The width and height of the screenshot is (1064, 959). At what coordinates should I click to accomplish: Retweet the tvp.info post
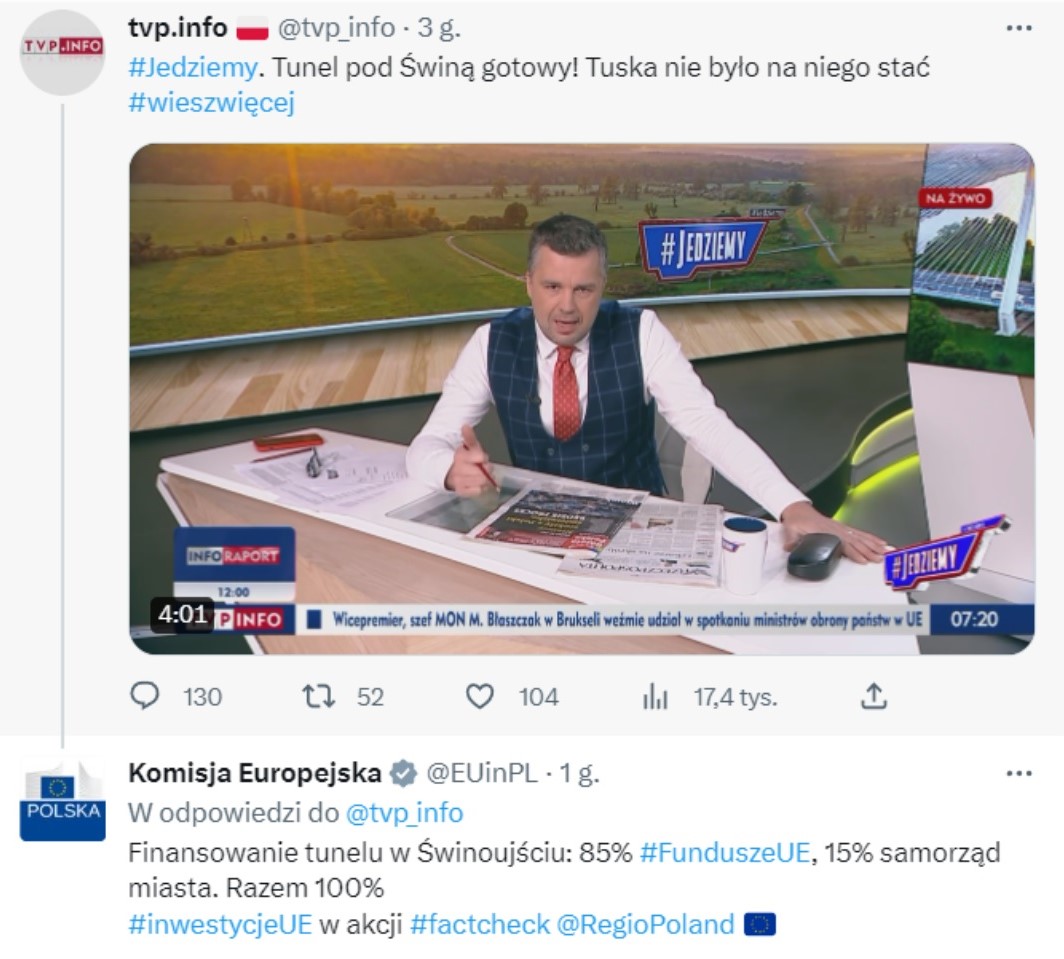(x=318, y=696)
